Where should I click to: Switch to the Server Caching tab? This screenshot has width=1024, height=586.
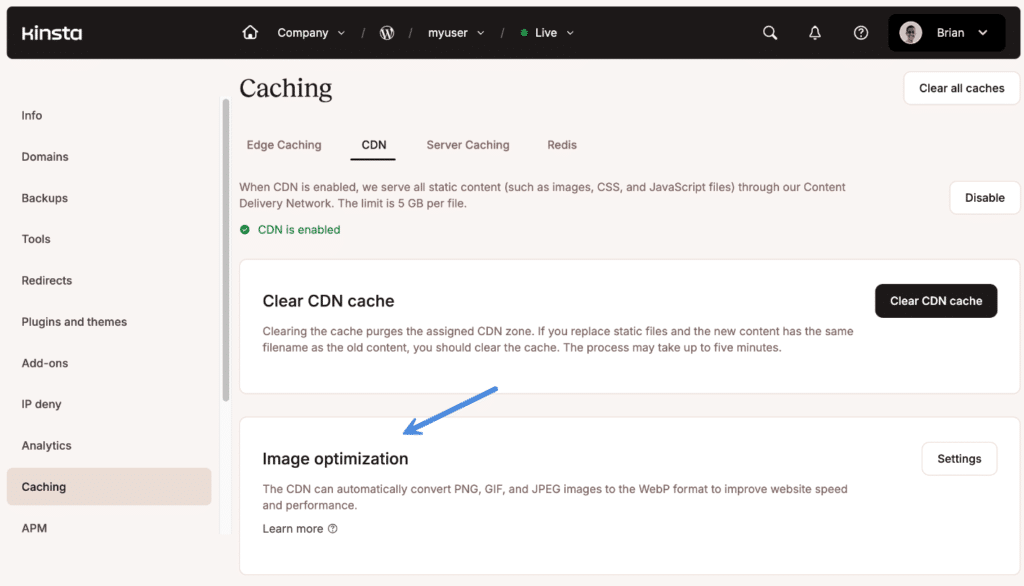point(468,145)
